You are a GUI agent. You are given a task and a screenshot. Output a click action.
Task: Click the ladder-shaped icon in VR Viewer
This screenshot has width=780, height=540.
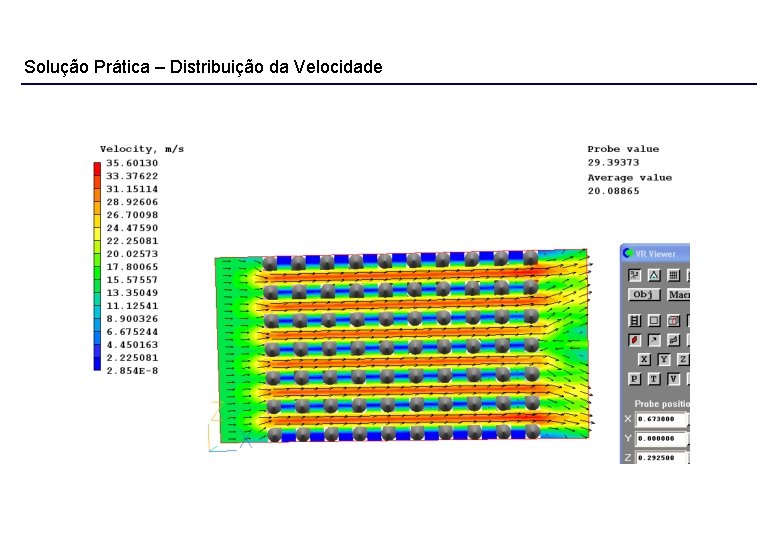tap(635, 321)
